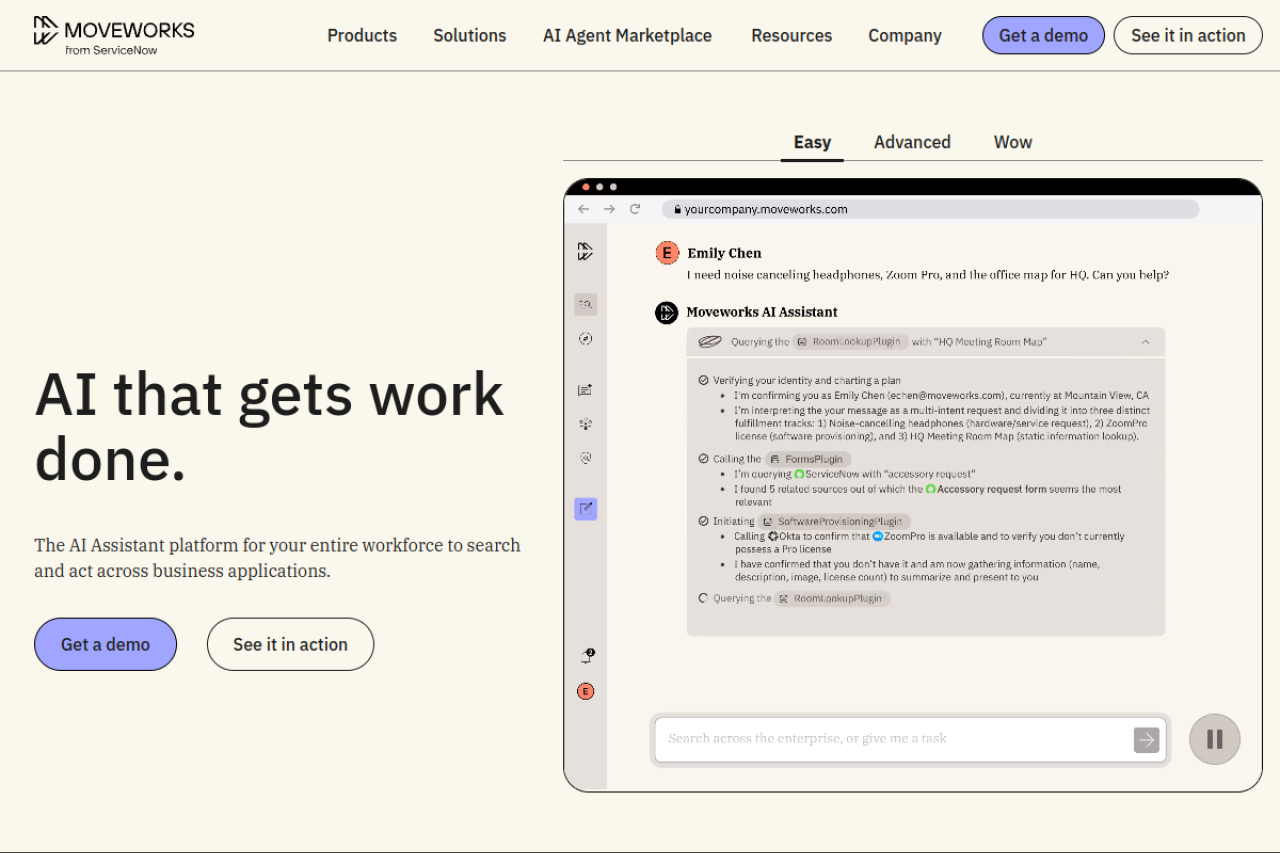Click the FormsPlugin chip
Screen dimensions: 1280x853
tap(808, 459)
